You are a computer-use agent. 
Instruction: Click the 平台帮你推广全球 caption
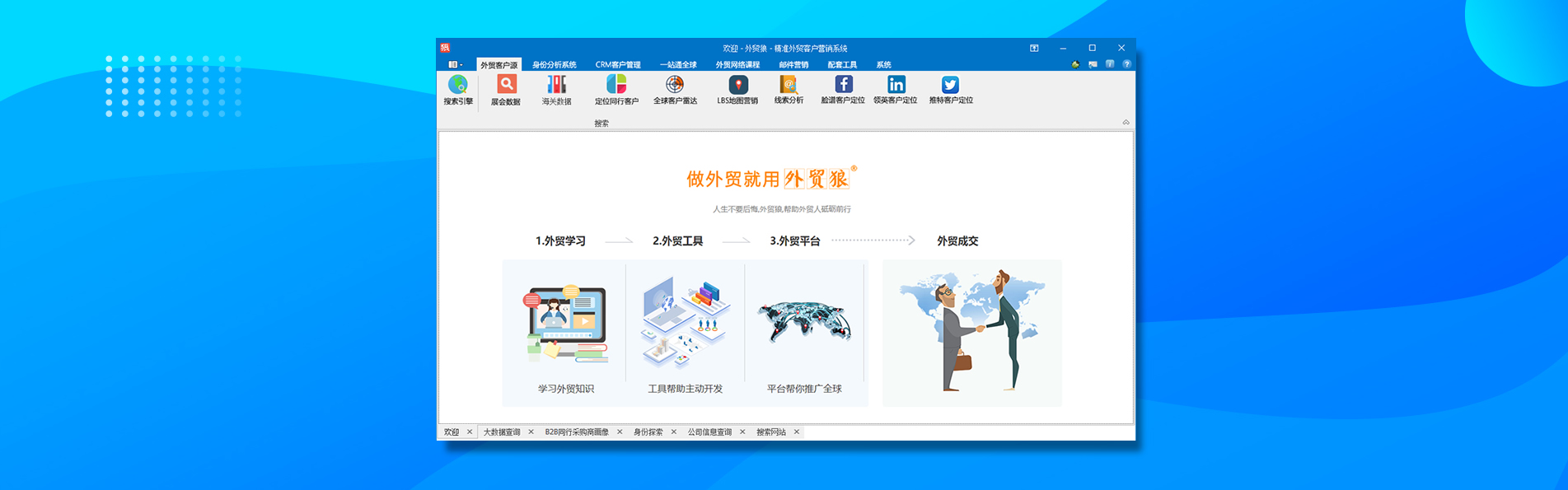[x=804, y=389]
